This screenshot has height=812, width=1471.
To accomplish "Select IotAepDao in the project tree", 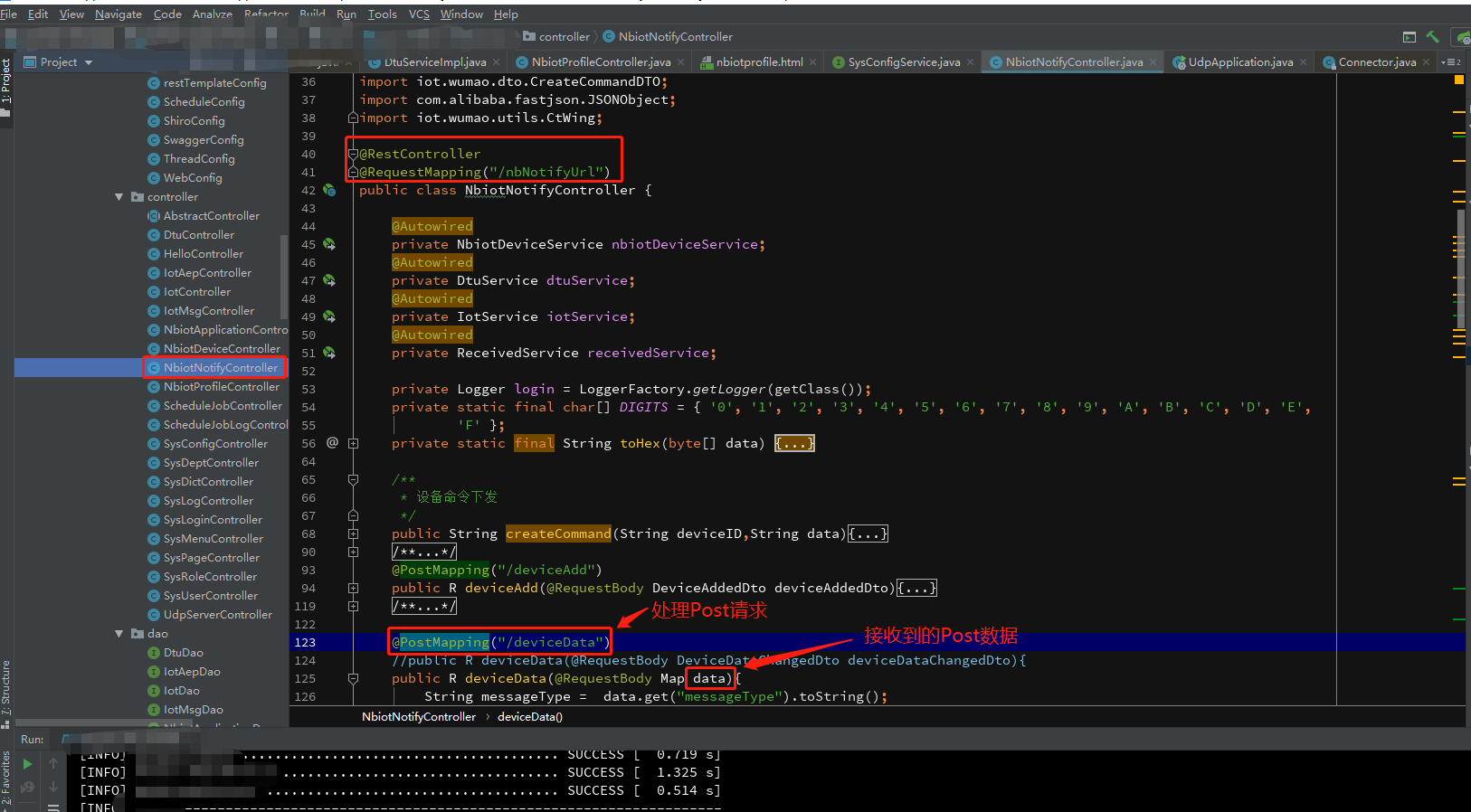I will pyautogui.click(x=192, y=672).
